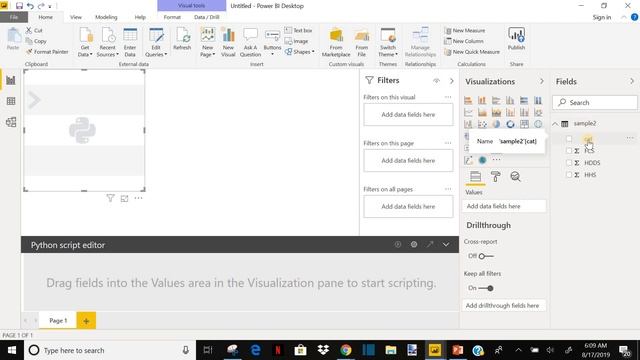Collapse the sample2 table tree
The height and width of the screenshot is (360, 640).
[556, 124]
